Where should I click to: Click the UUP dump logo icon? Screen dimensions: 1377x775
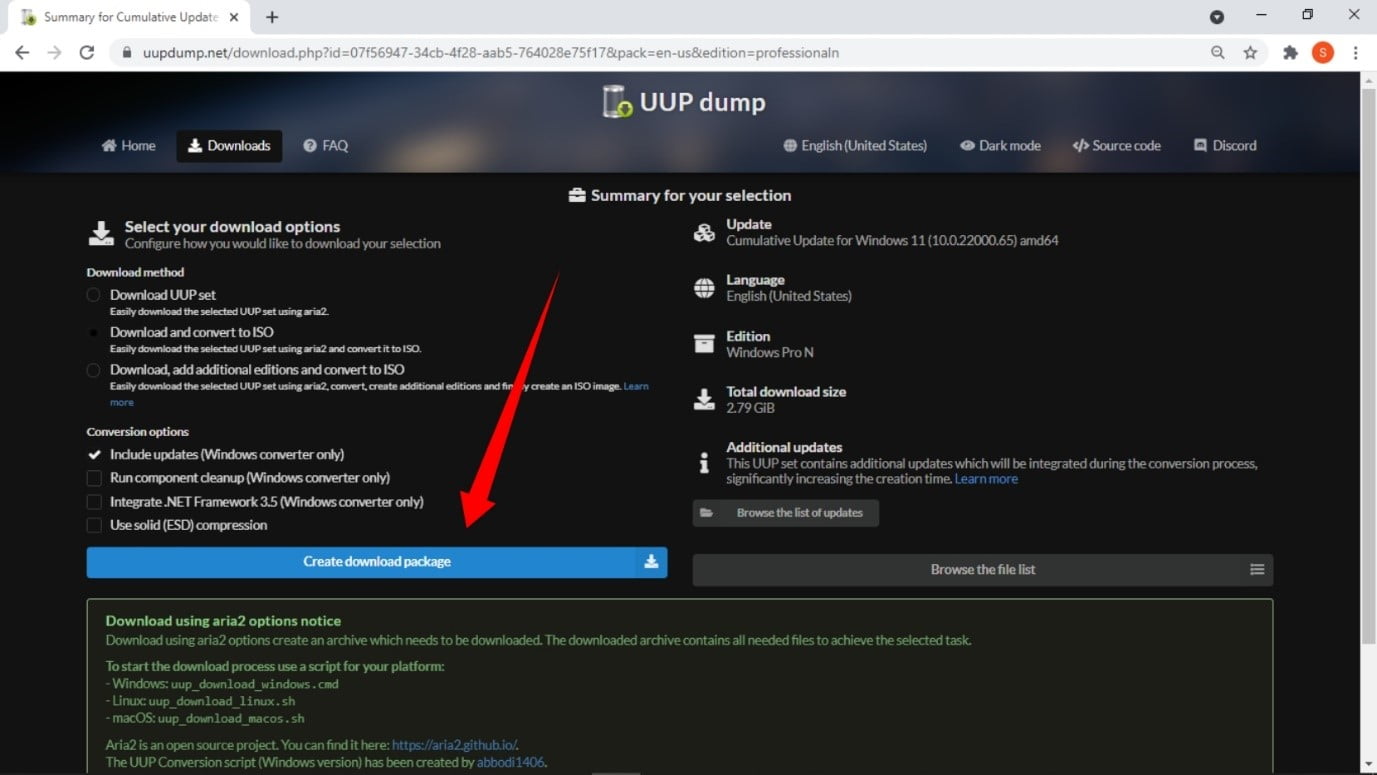[x=617, y=101]
